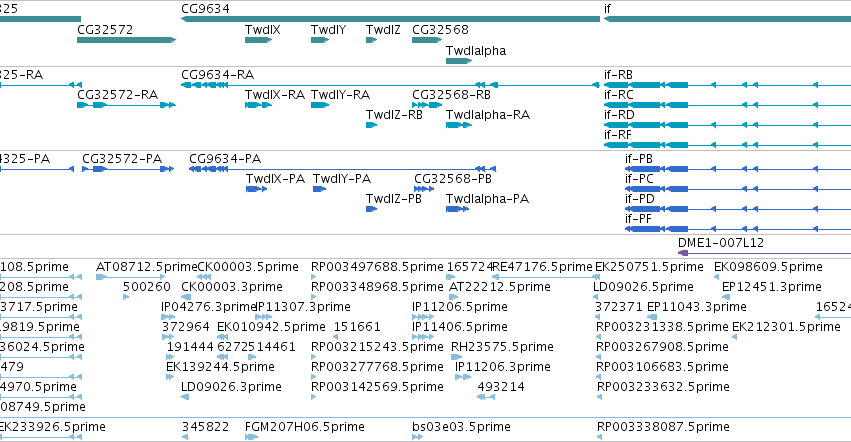The width and height of the screenshot is (851, 442).
Task: Select the 500260 EST label
Action: point(147,287)
